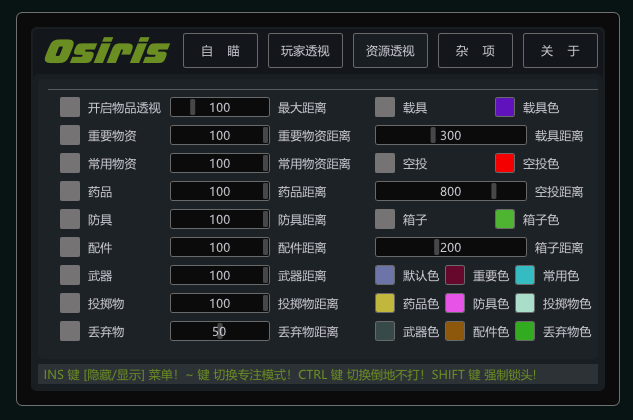Viewport: 633px width, 420px height.
Task: Open the cyan 常用色 swatch
Action: (525, 275)
